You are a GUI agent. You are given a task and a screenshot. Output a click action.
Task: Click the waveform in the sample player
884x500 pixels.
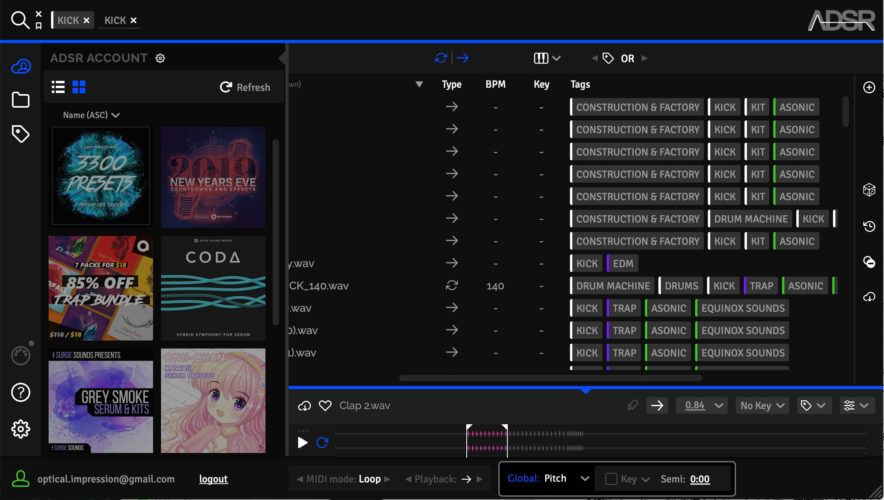[x=600, y=441]
